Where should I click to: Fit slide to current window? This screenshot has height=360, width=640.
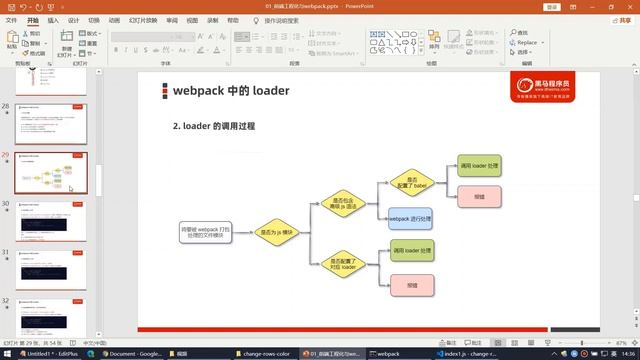click(635, 343)
